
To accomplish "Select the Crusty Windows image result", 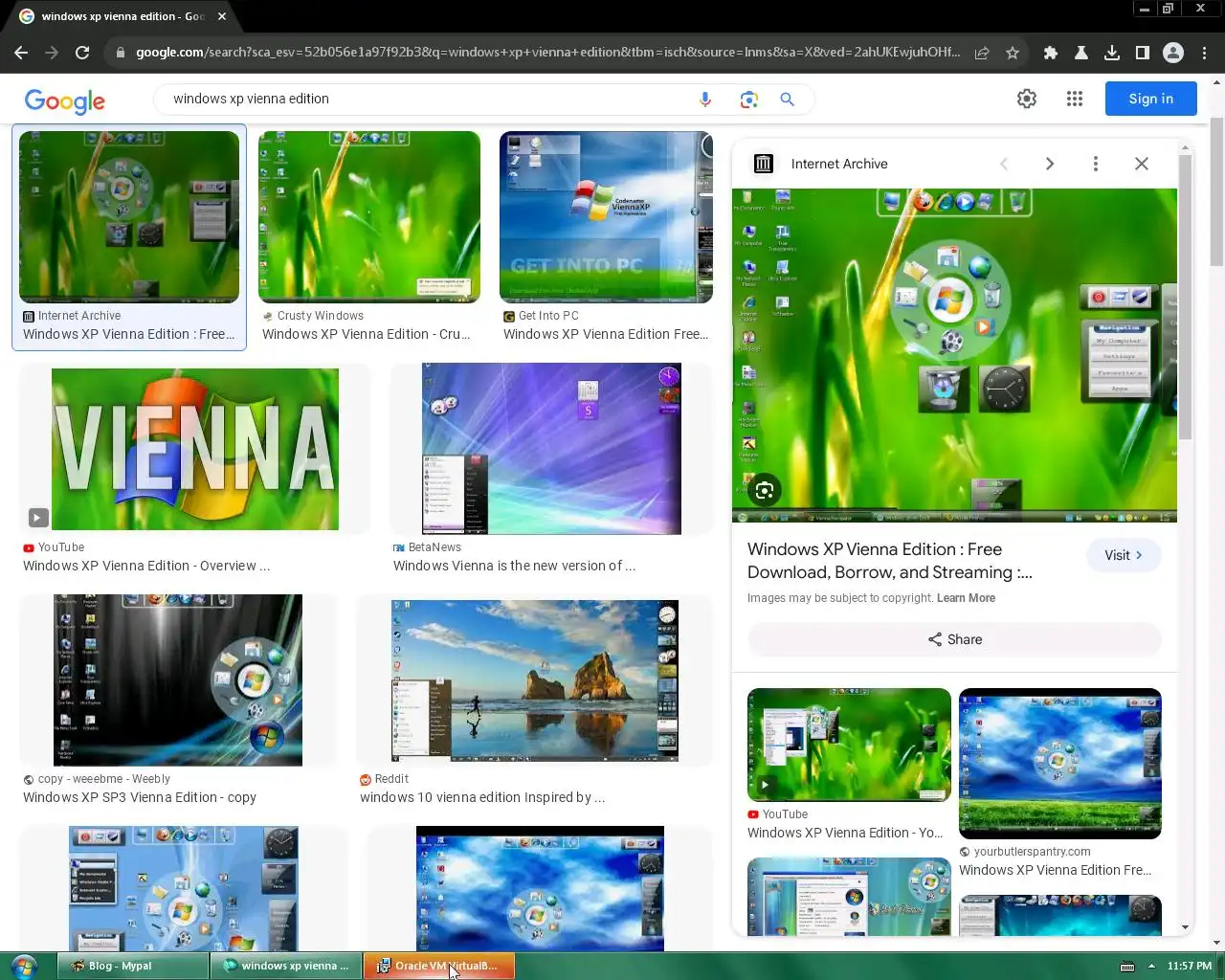I will 369,217.
